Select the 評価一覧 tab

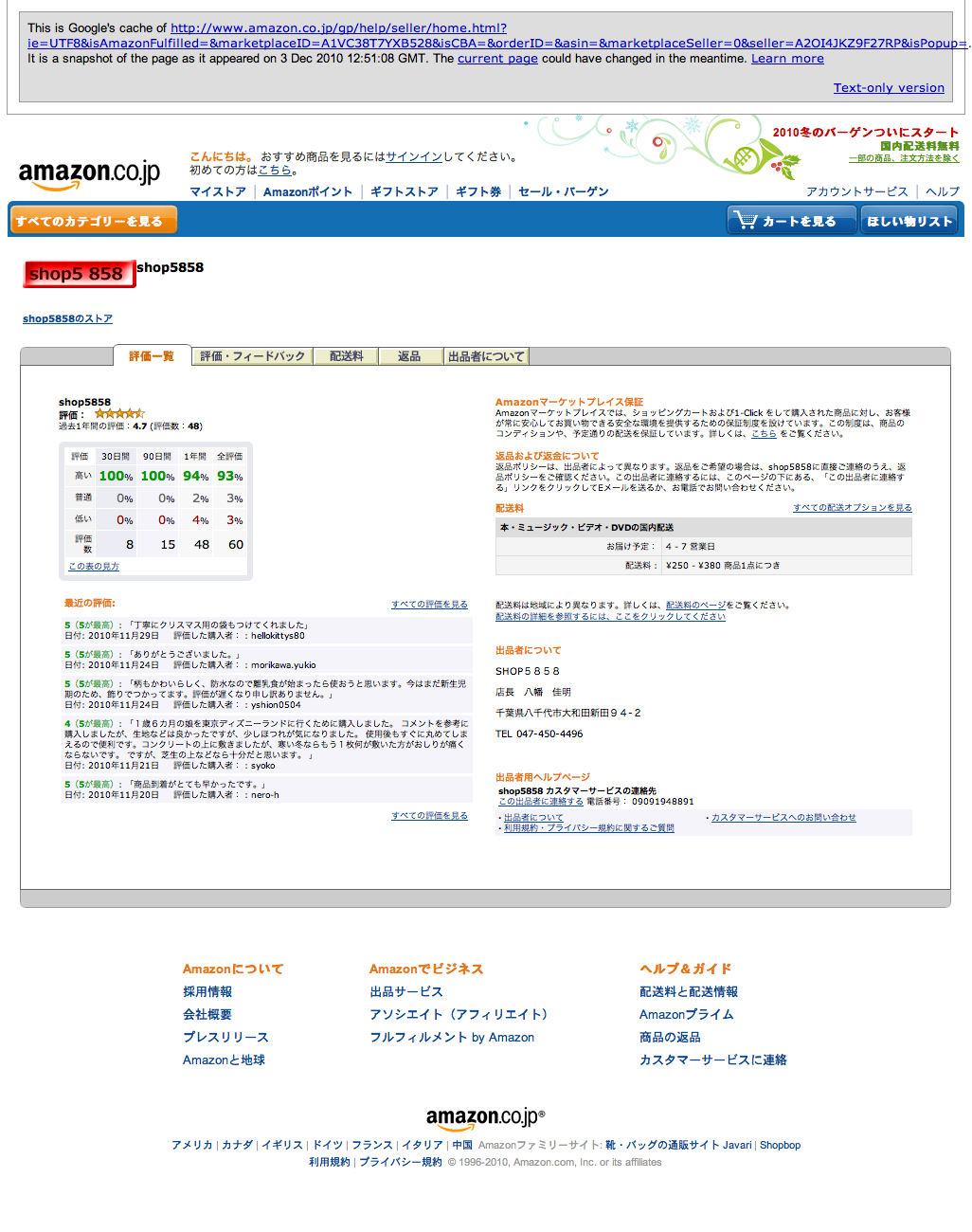(152, 356)
